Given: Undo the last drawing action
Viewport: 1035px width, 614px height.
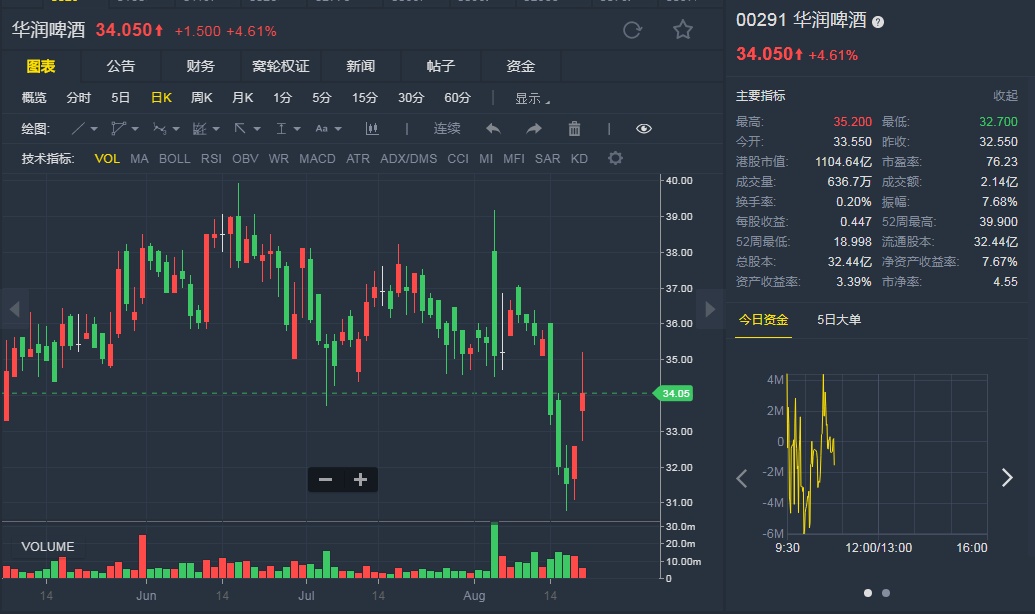Looking at the screenshot, I should 493,129.
